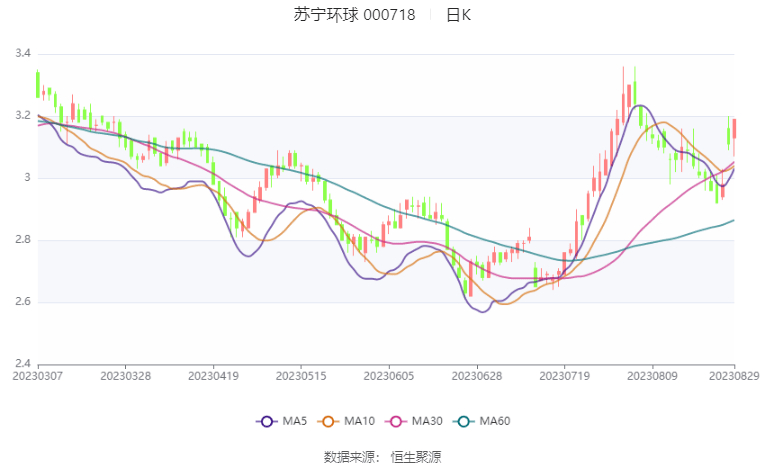Click the 20230829 final date label
Screen dimensions: 765x465
[734, 375]
